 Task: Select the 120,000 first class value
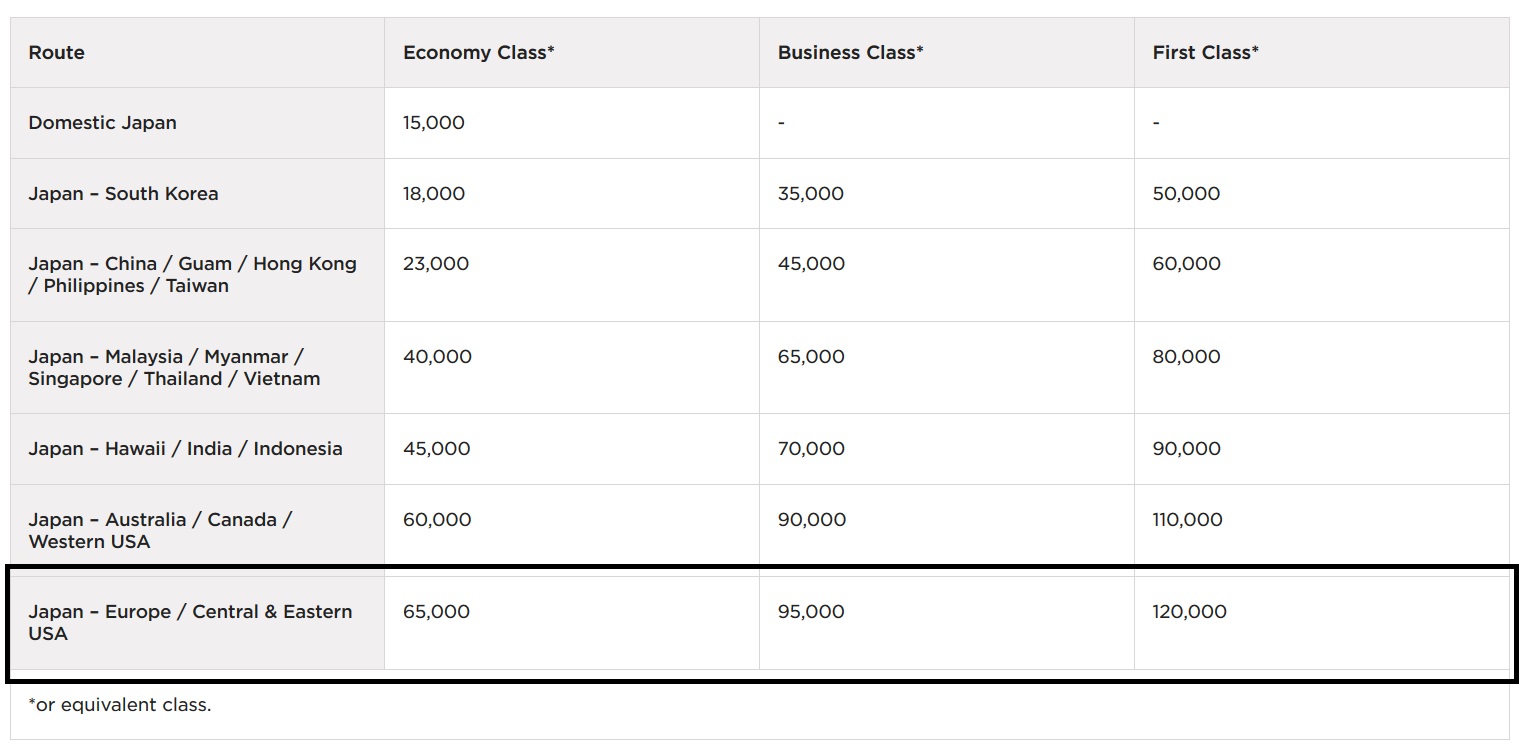click(x=1189, y=612)
